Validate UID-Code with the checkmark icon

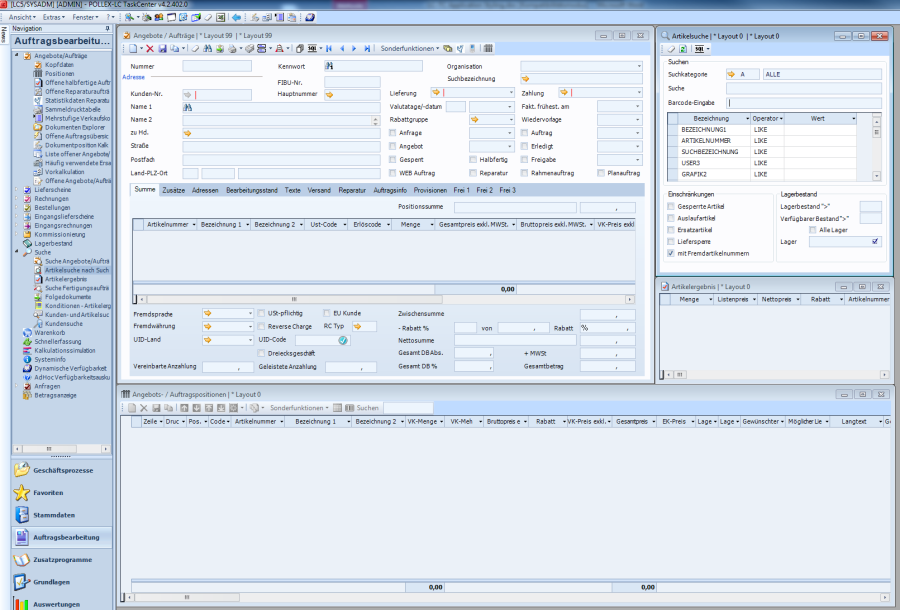click(x=343, y=340)
